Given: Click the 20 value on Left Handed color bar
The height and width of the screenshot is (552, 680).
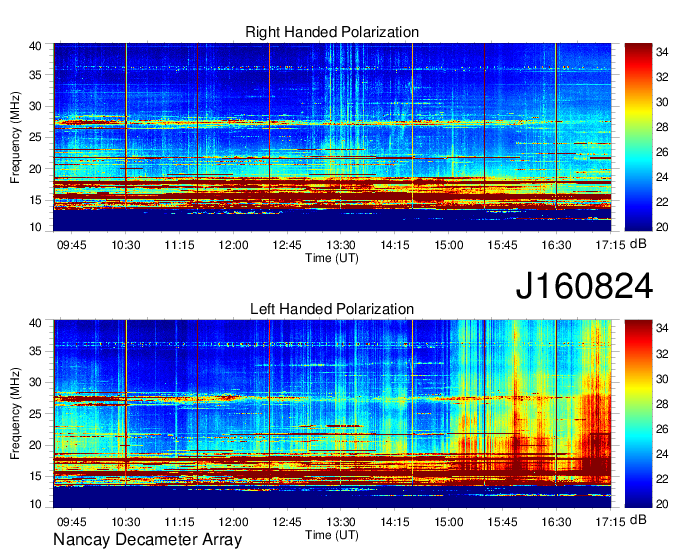Looking at the screenshot, I should (662, 504).
